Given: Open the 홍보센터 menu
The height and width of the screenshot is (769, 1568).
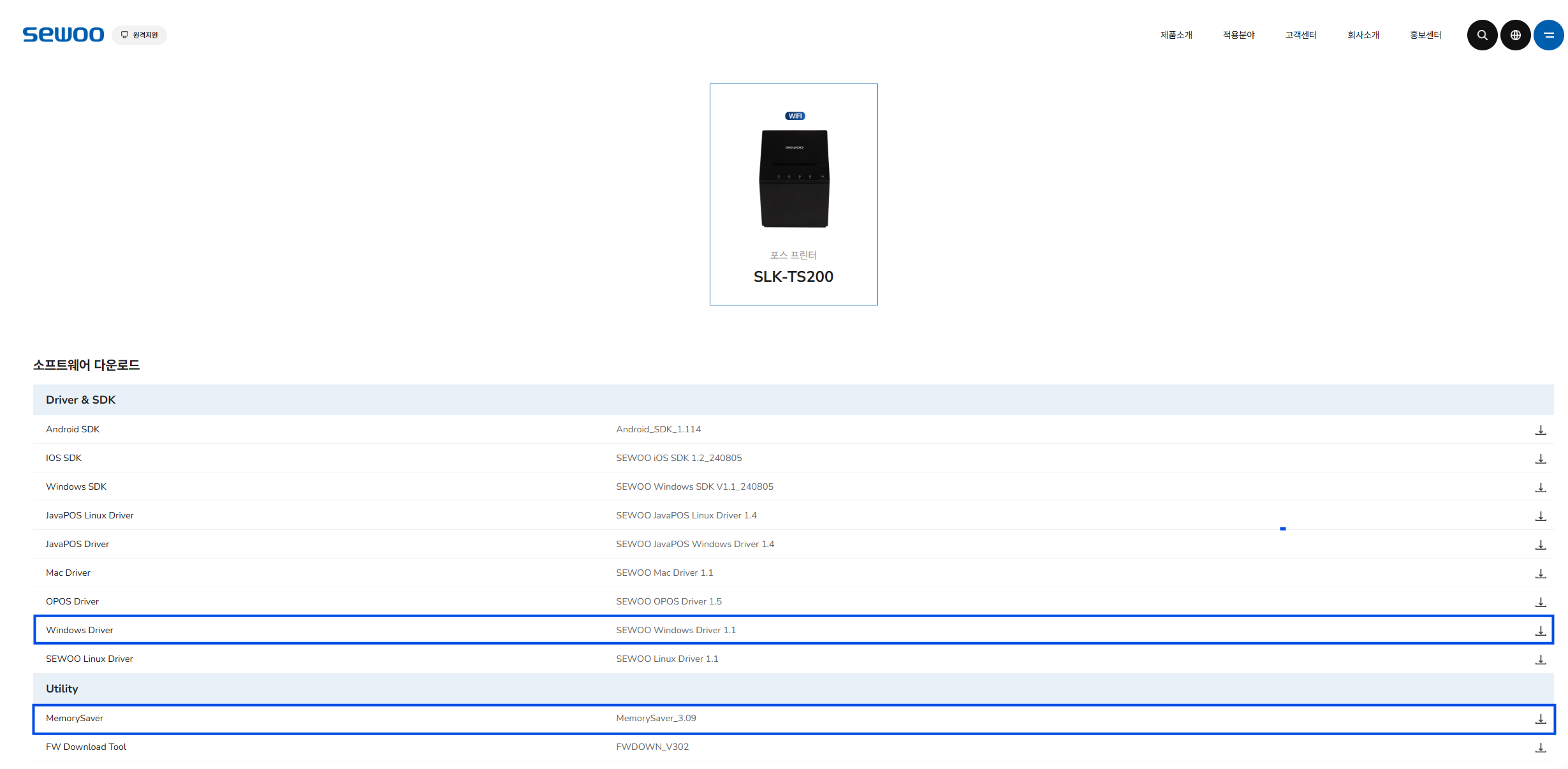Looking at the screenshot, I should (x=1426, y=35).
